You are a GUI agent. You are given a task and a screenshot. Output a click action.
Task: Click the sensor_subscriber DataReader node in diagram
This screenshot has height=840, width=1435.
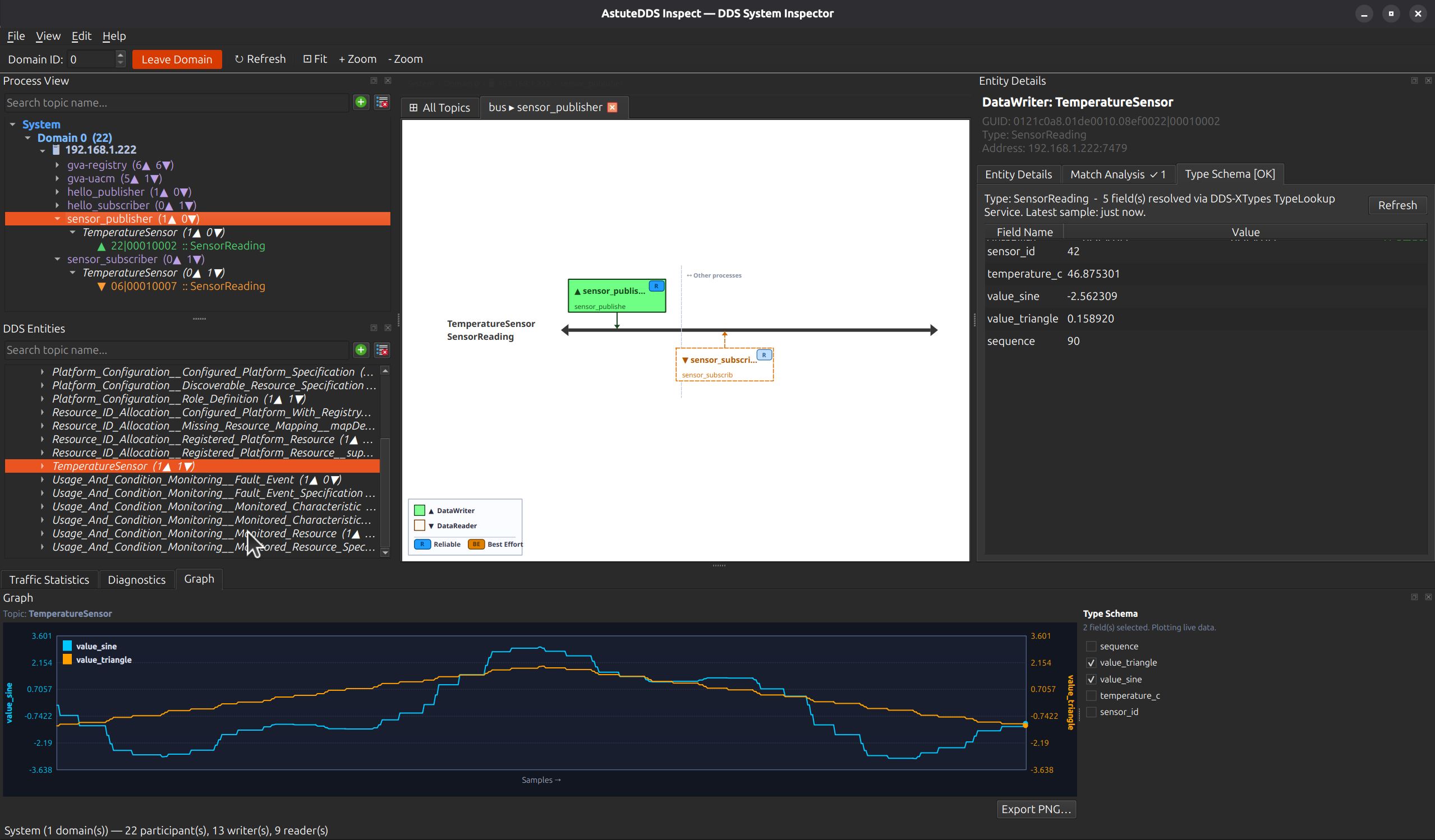point(724,365)
